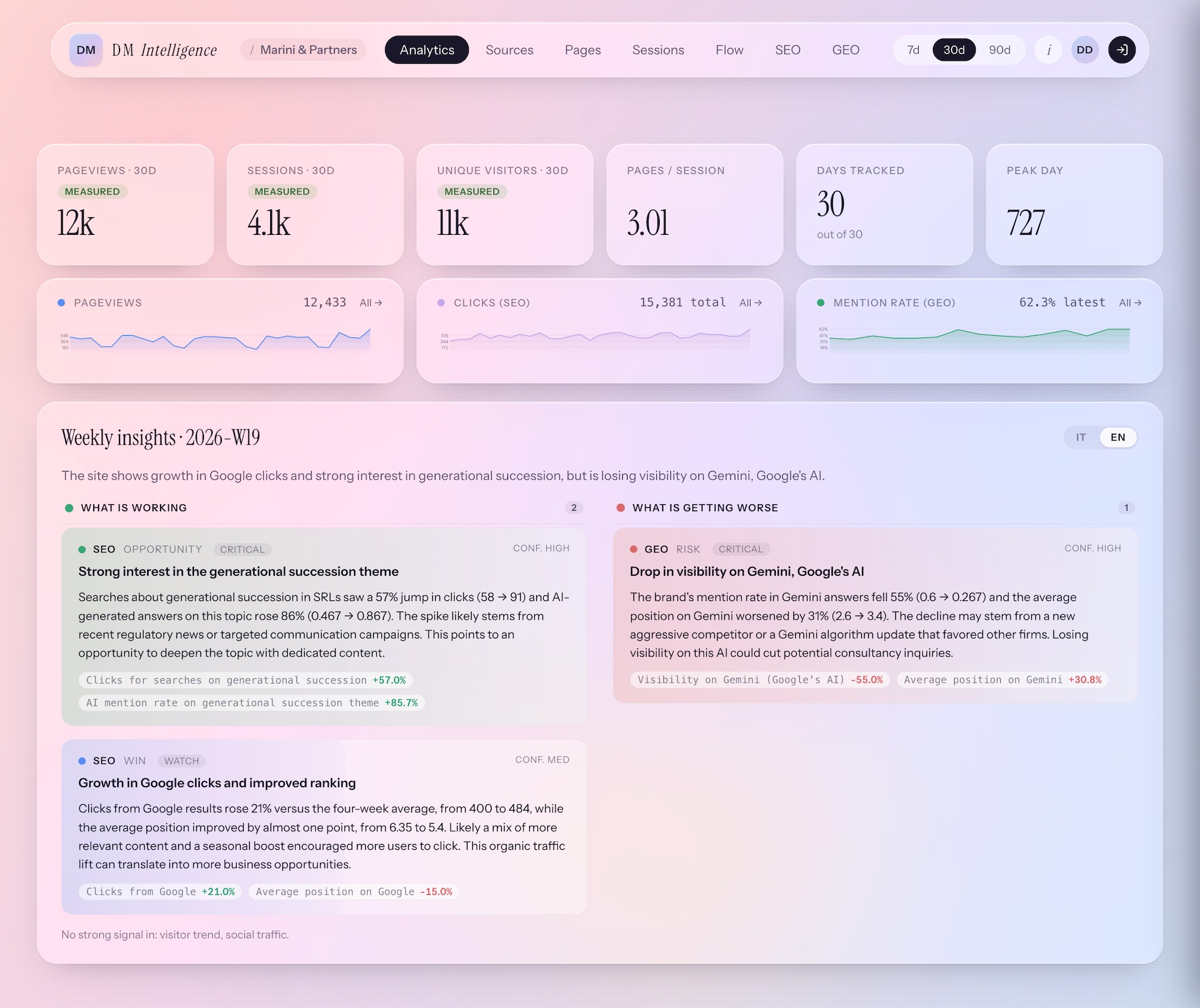
Task: Select the 30d time range
Action: (954, 50)
